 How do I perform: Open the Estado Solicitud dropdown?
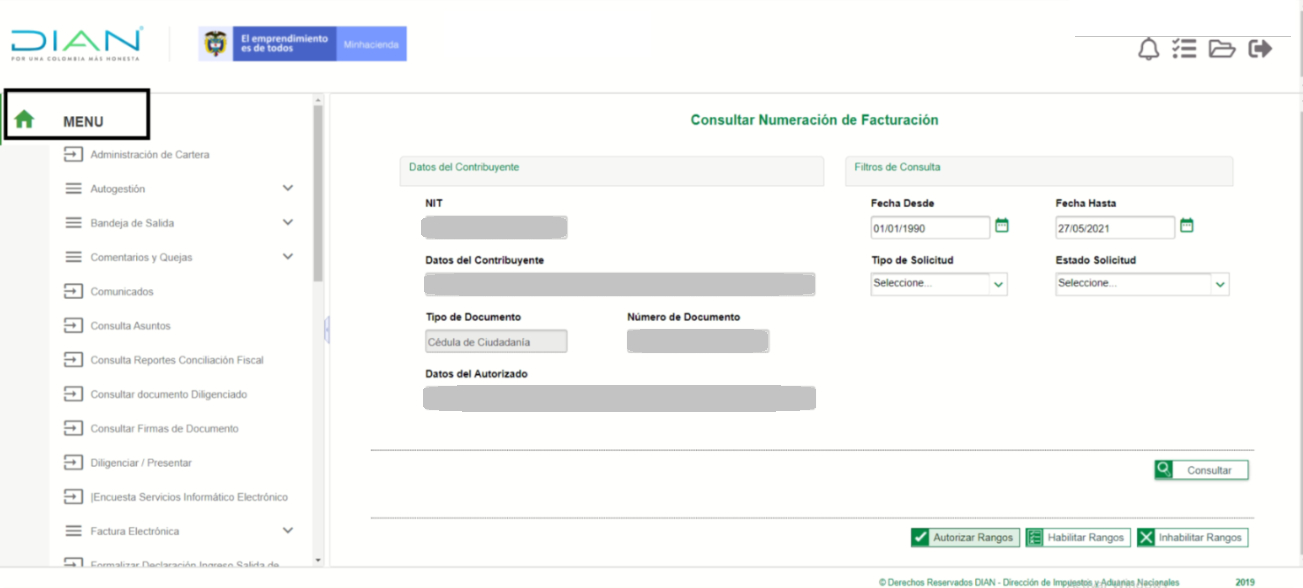(1142, 284)
